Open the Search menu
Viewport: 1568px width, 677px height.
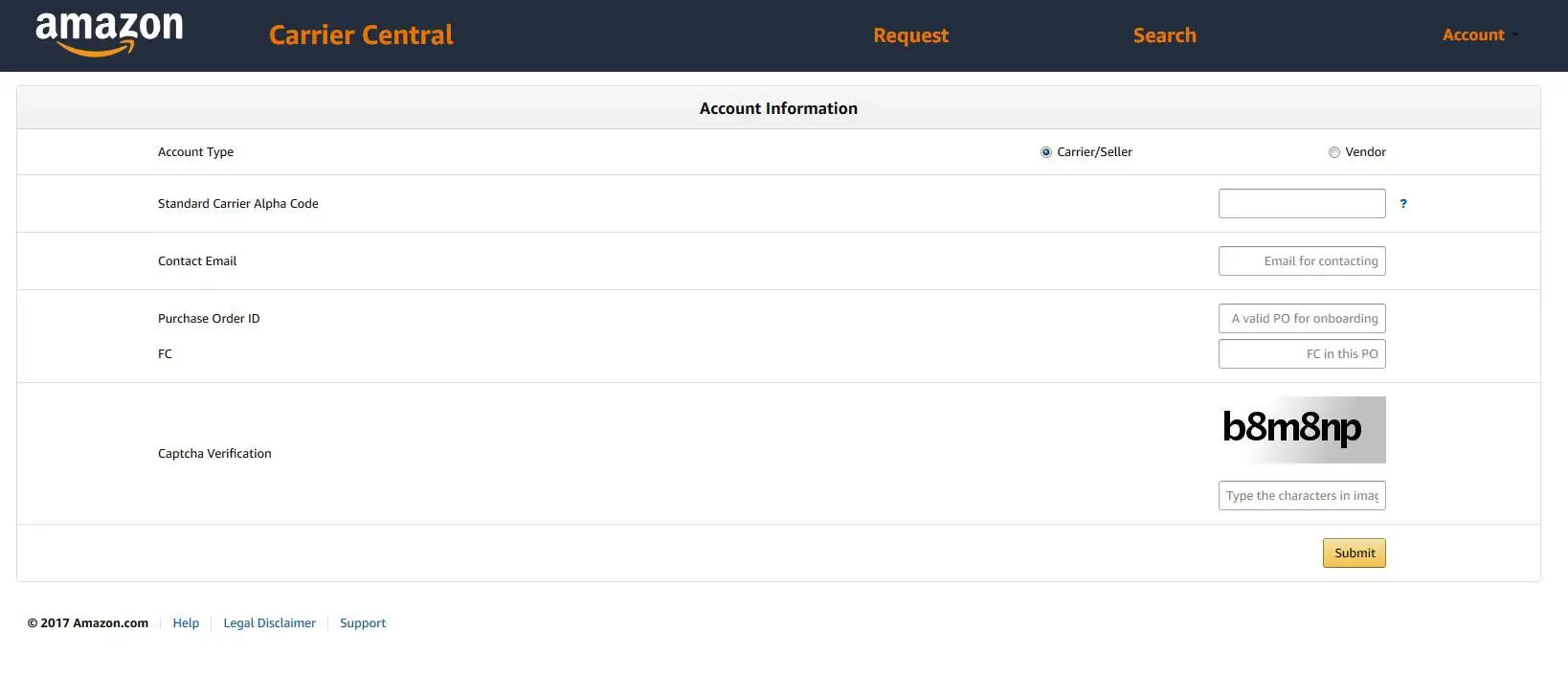(x=1165, y=35)
